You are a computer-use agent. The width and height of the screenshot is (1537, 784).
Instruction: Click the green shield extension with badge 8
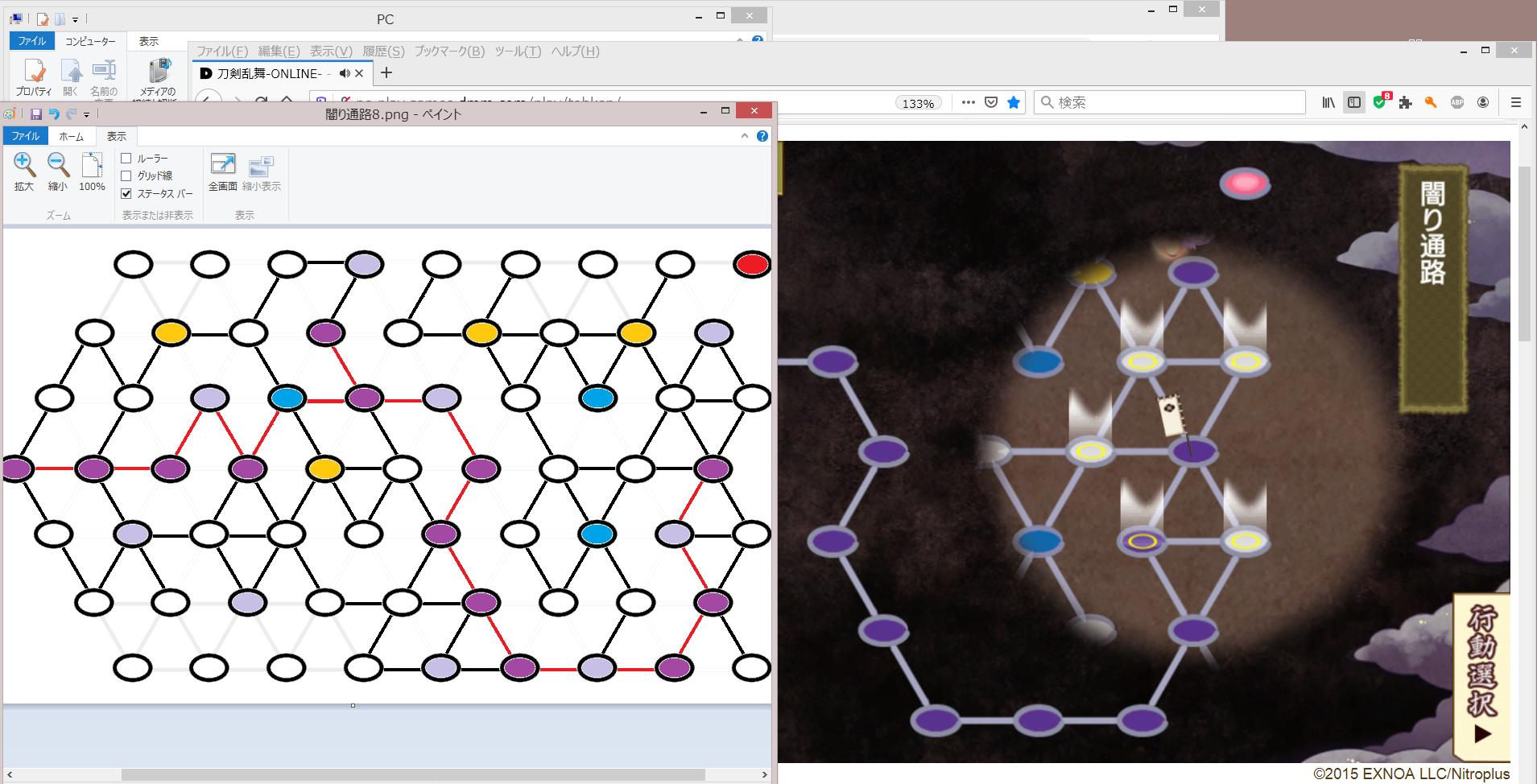(1381, 101)
